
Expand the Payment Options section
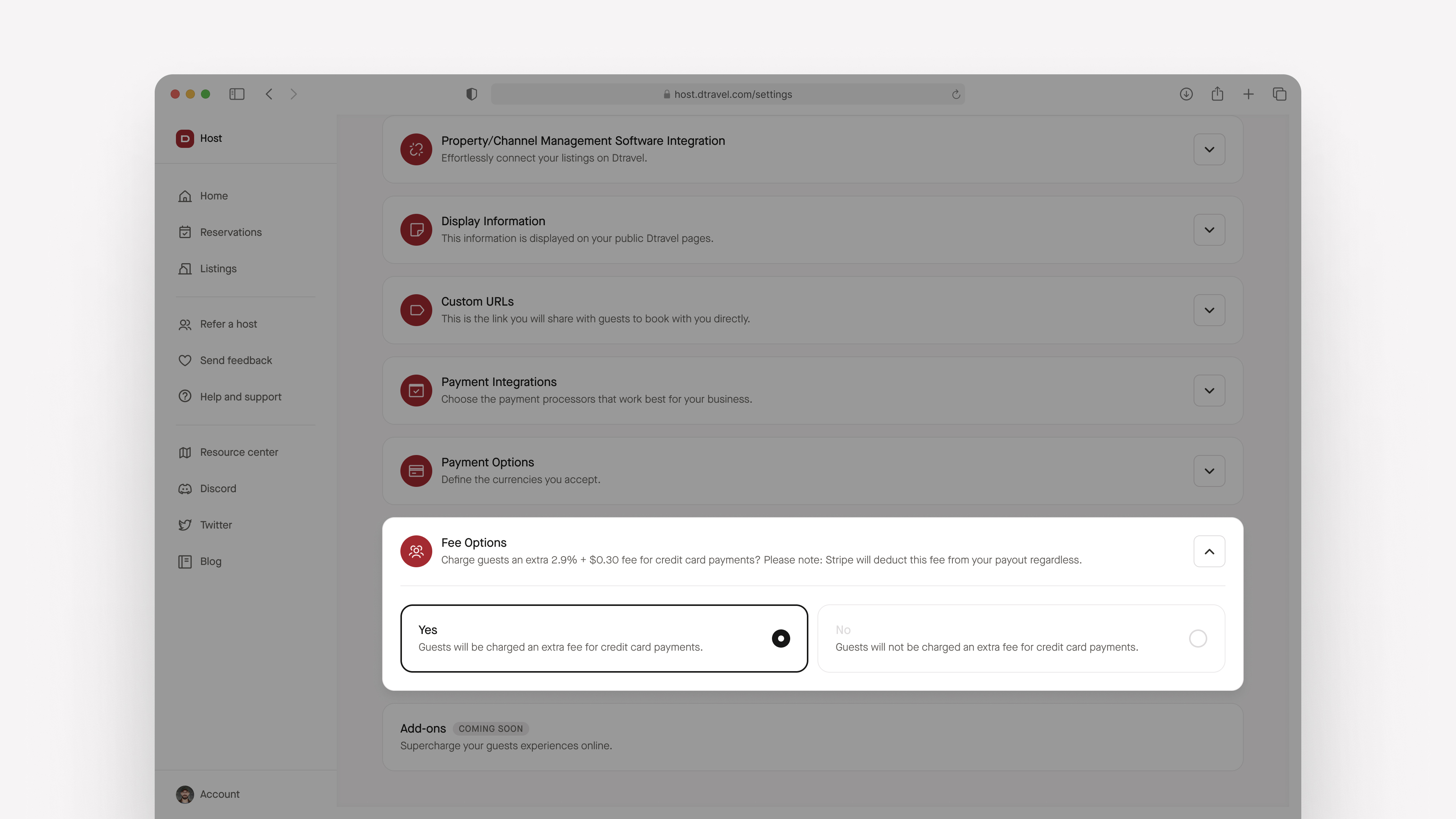pyautogui.click(x=1209, y=471)
